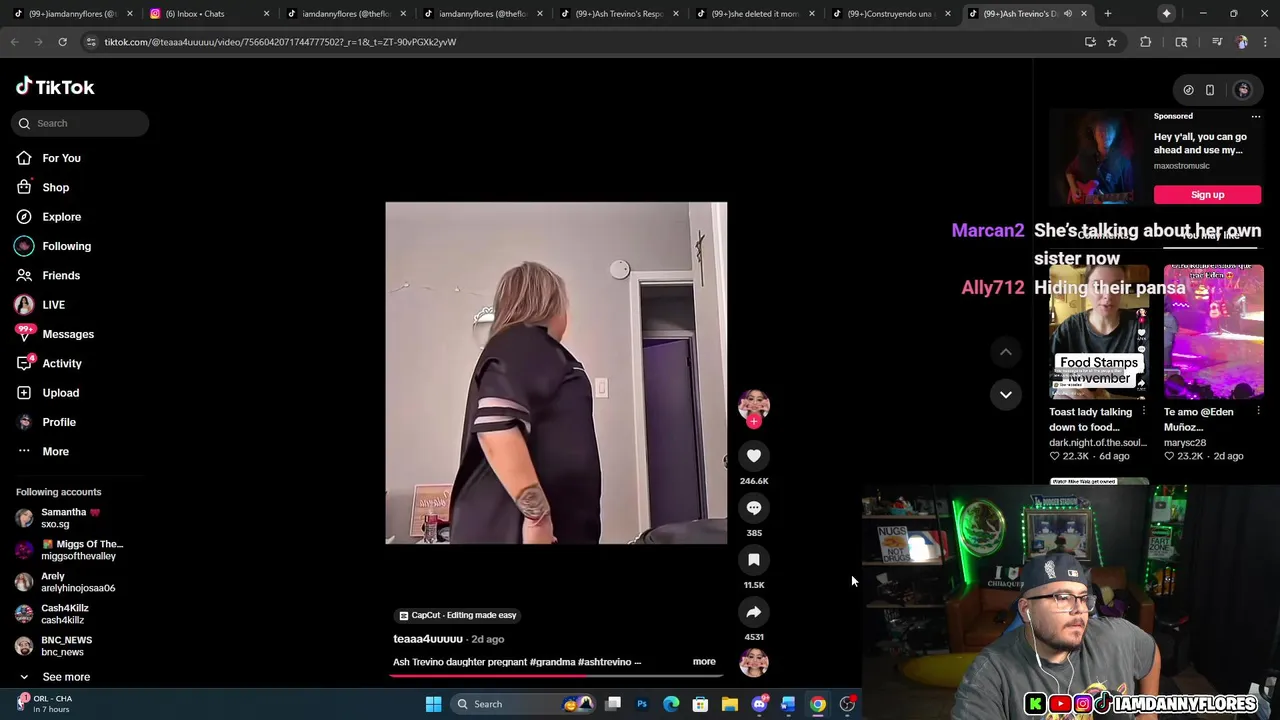Screen dimensions: 1280x720
Task: Open the ORL - CHA score widget
Action: click(42, 704)
